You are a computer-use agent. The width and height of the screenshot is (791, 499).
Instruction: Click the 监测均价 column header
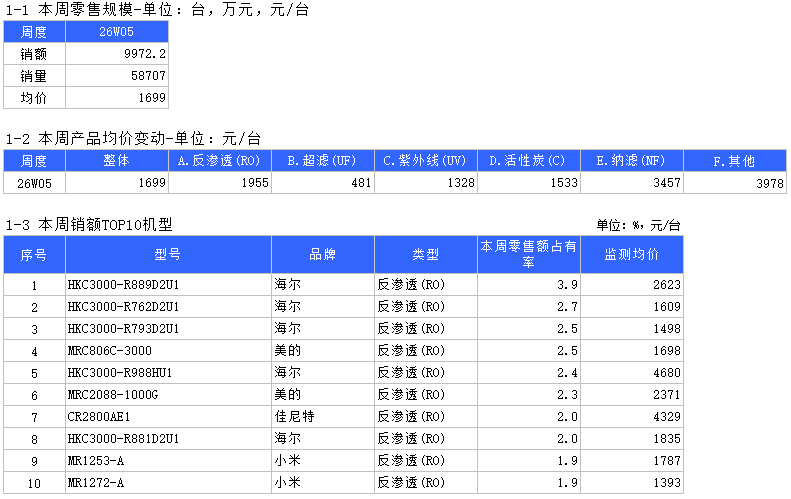pyautogui.click(x=632, y=254)
